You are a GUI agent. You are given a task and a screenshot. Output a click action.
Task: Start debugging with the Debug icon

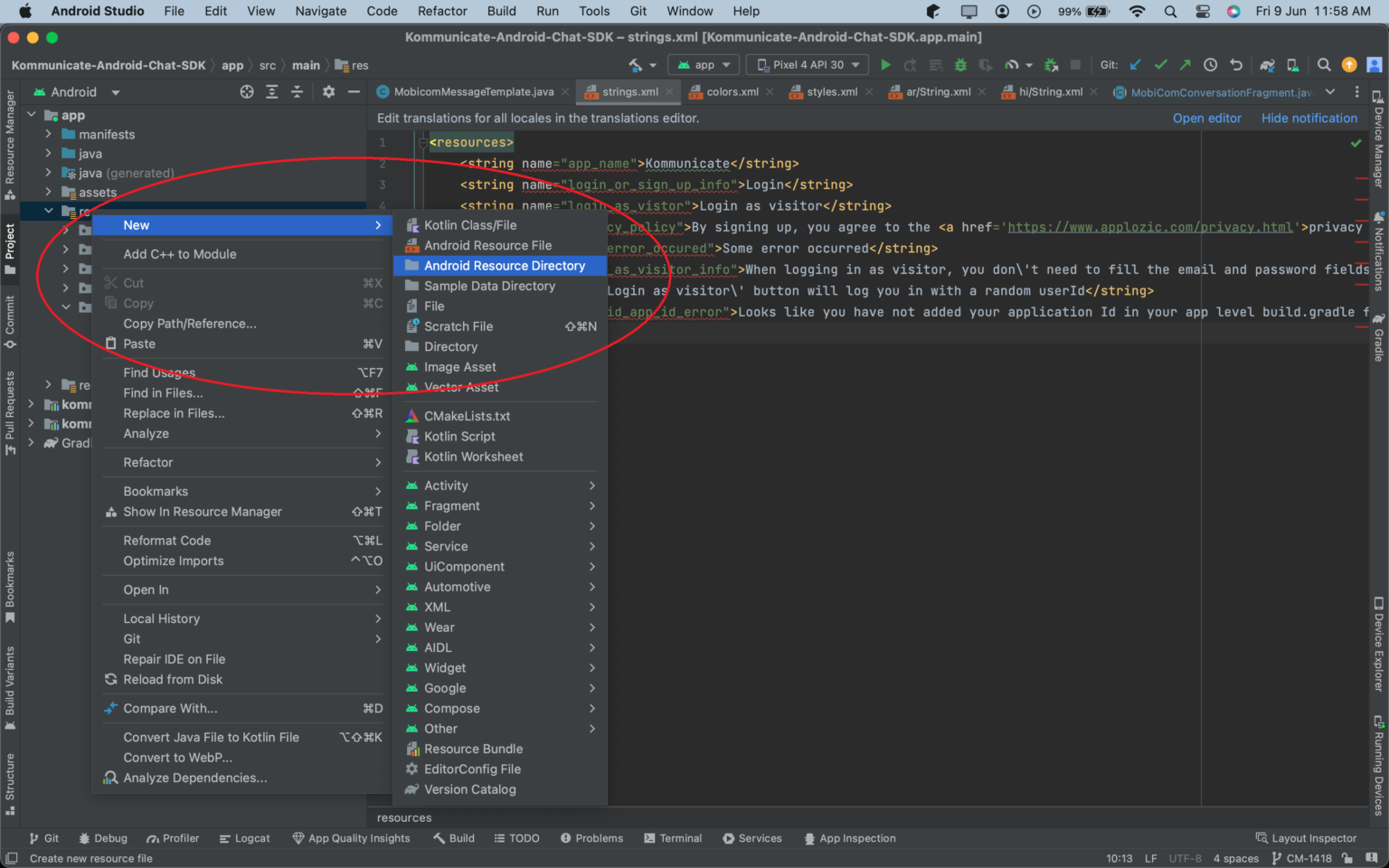[x=960, y=65]
